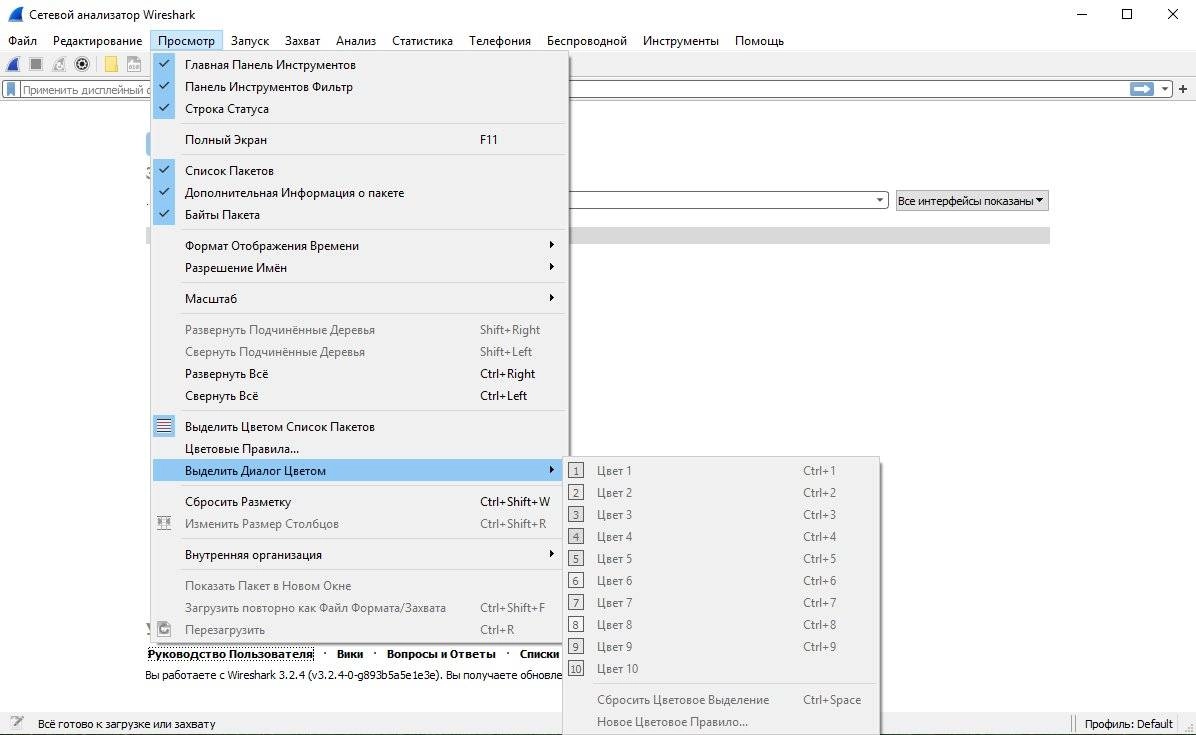Open the Беспроводной menu
The width and height of the screenshot is (1196, 735).
tap(587, 40)
